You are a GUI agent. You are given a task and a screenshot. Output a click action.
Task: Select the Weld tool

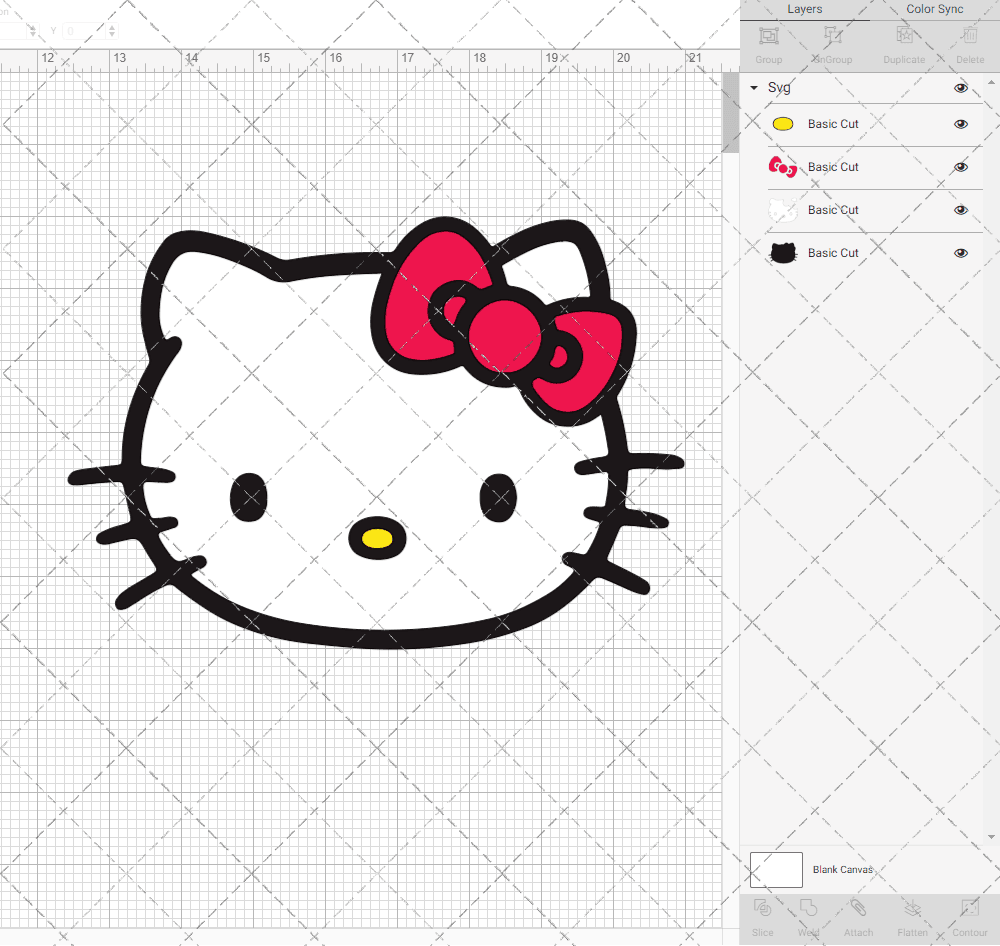[808, 908]
